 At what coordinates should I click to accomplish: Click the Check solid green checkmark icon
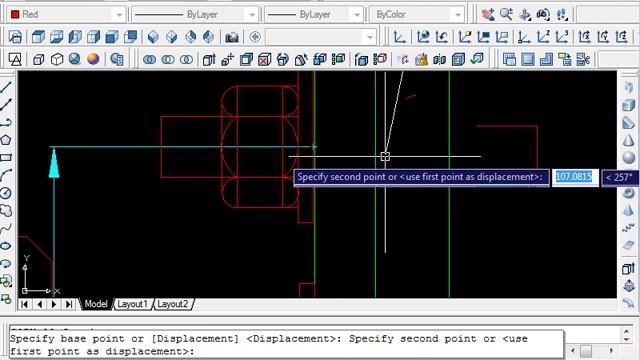point(477,60)
